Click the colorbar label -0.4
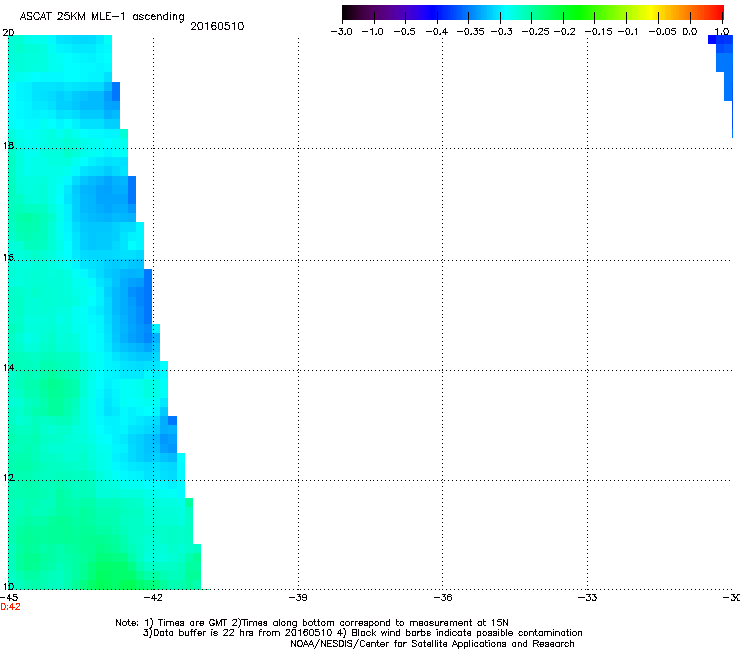Image resolution: width=740 pixels, height=650 pixels. [x=437, y=32]
